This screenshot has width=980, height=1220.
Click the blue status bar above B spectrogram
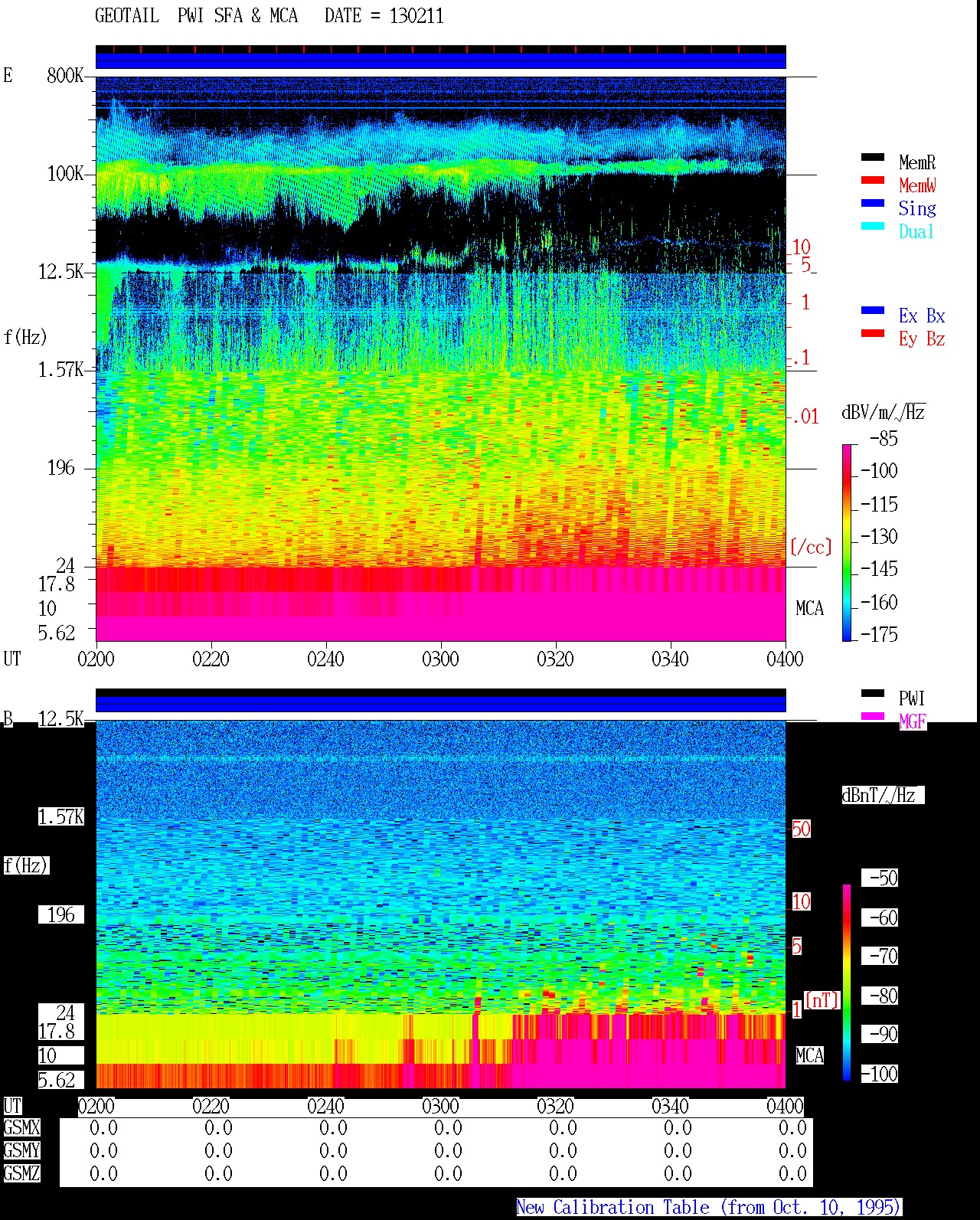[441, 704]
